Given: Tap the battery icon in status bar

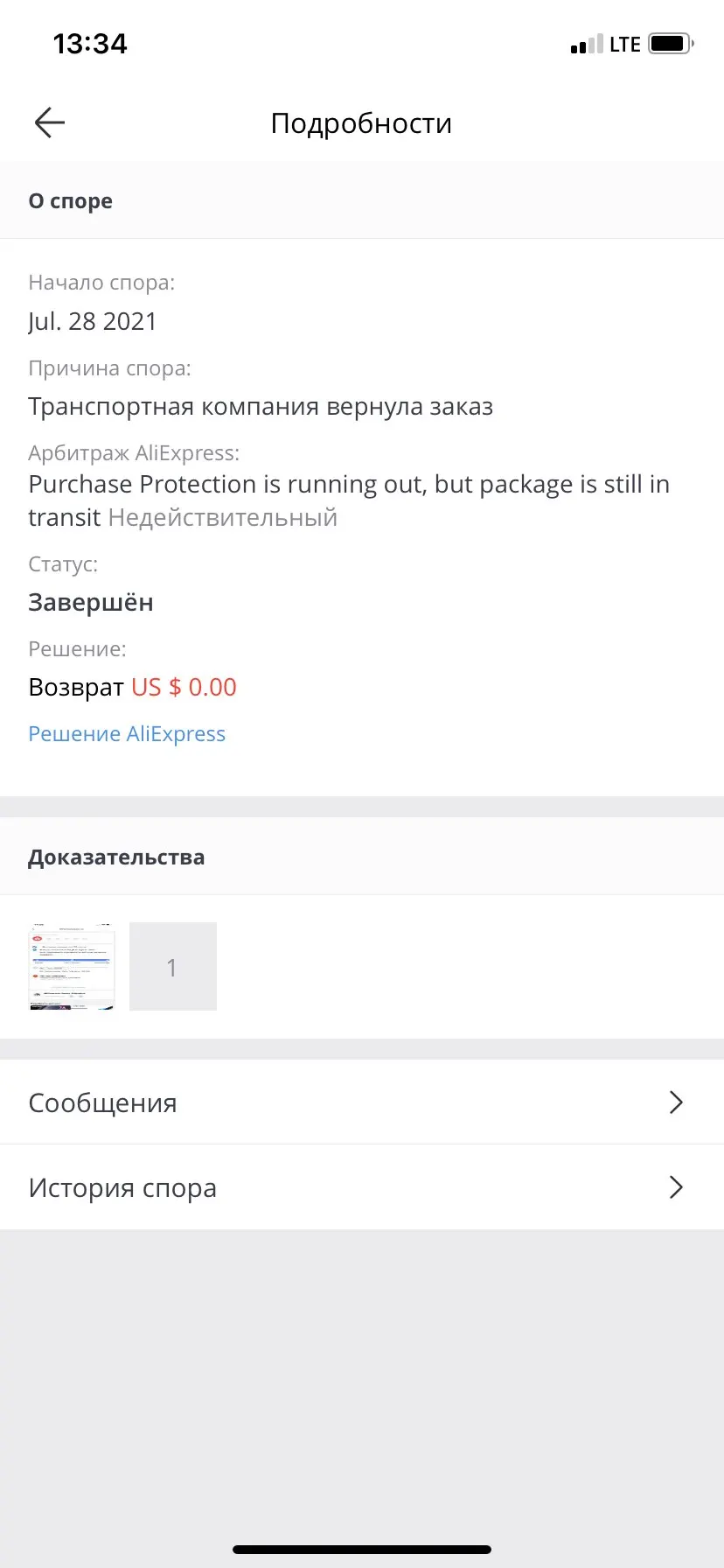Looking at the screenshot, I should (x=670, y=44).
